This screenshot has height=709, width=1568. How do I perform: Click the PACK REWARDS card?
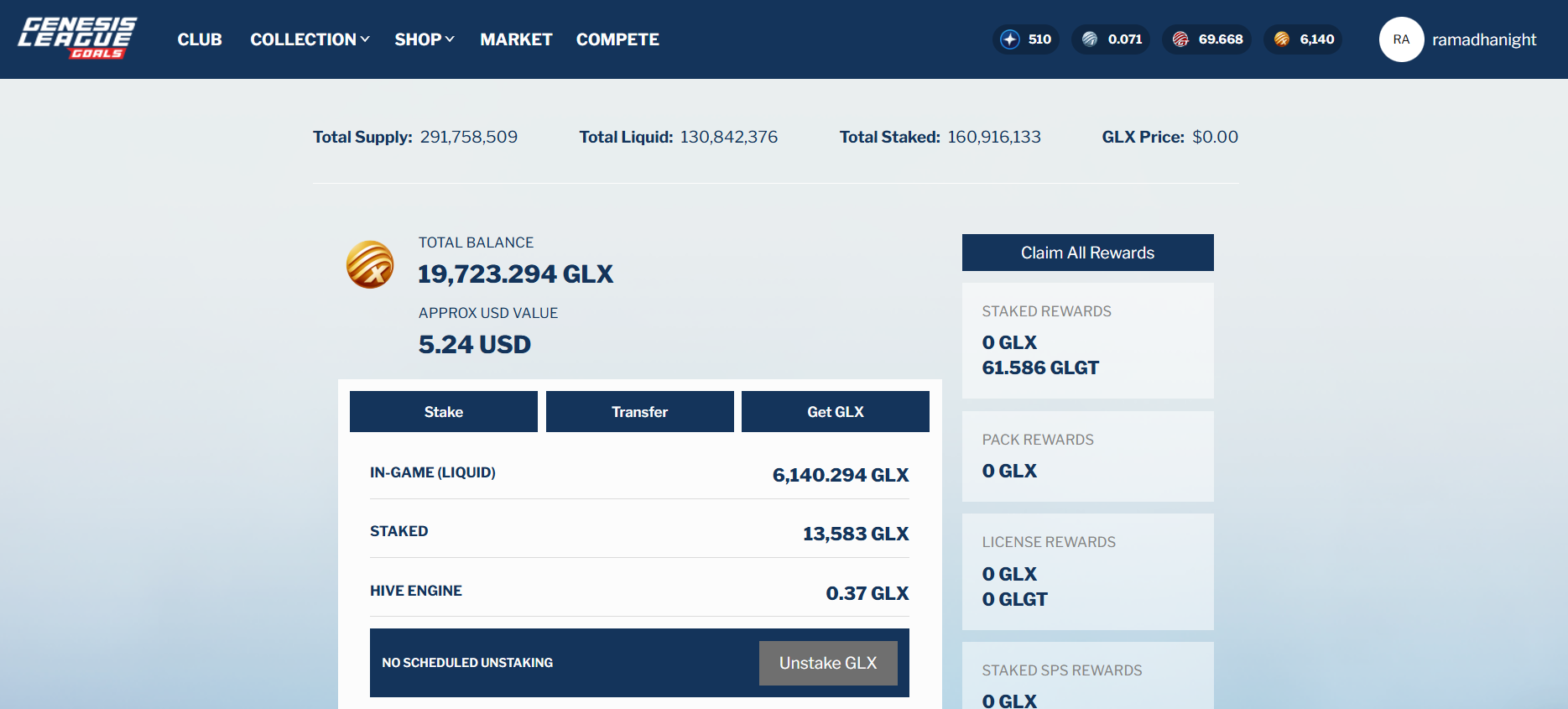pos(1087,456)
